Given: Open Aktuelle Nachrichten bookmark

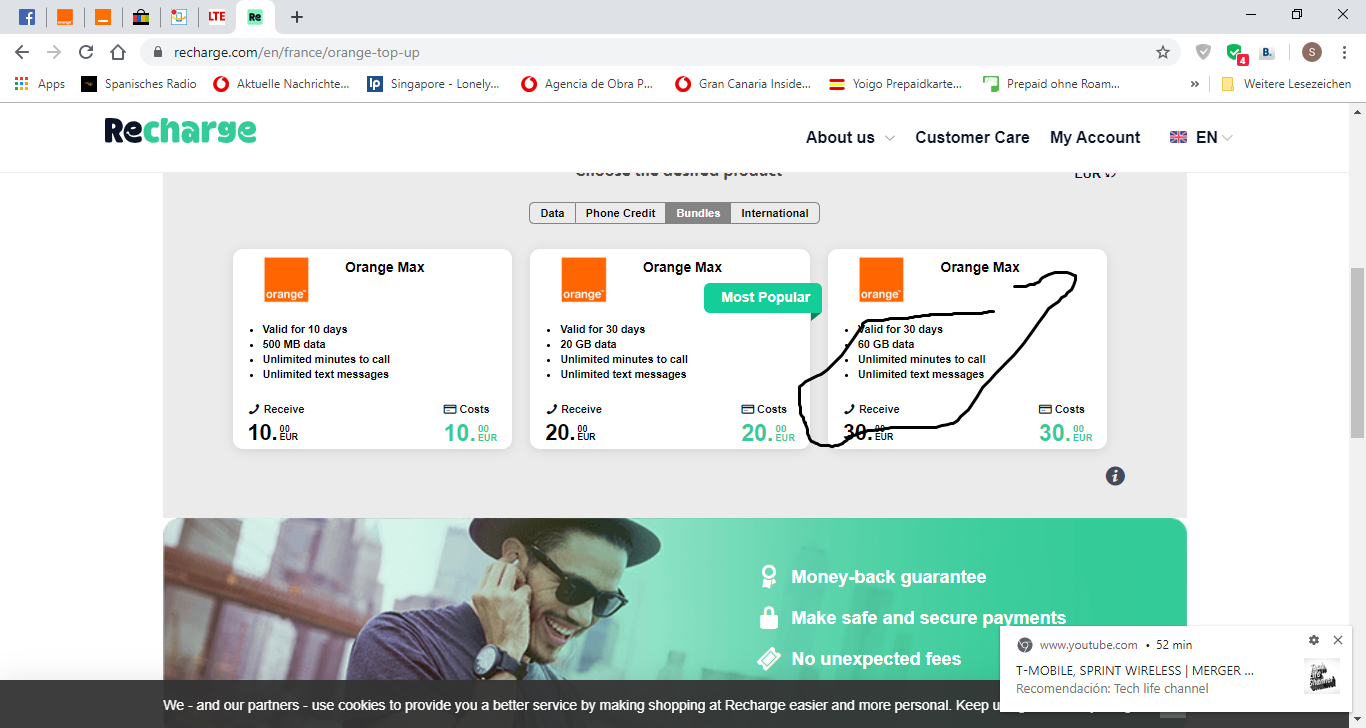Looking at the screenshot, I should (x=282, y=84).
